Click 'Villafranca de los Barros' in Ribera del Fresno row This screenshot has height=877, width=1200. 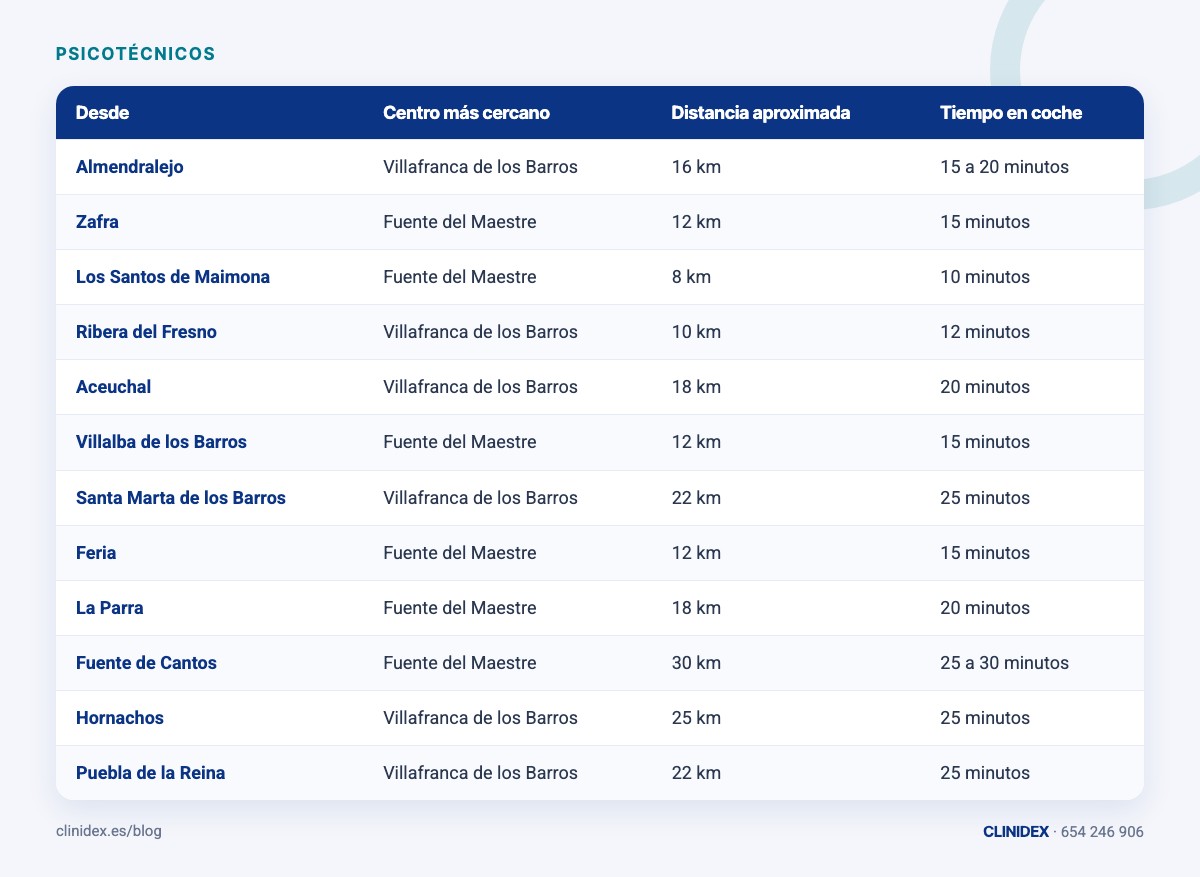click(480, 332)
